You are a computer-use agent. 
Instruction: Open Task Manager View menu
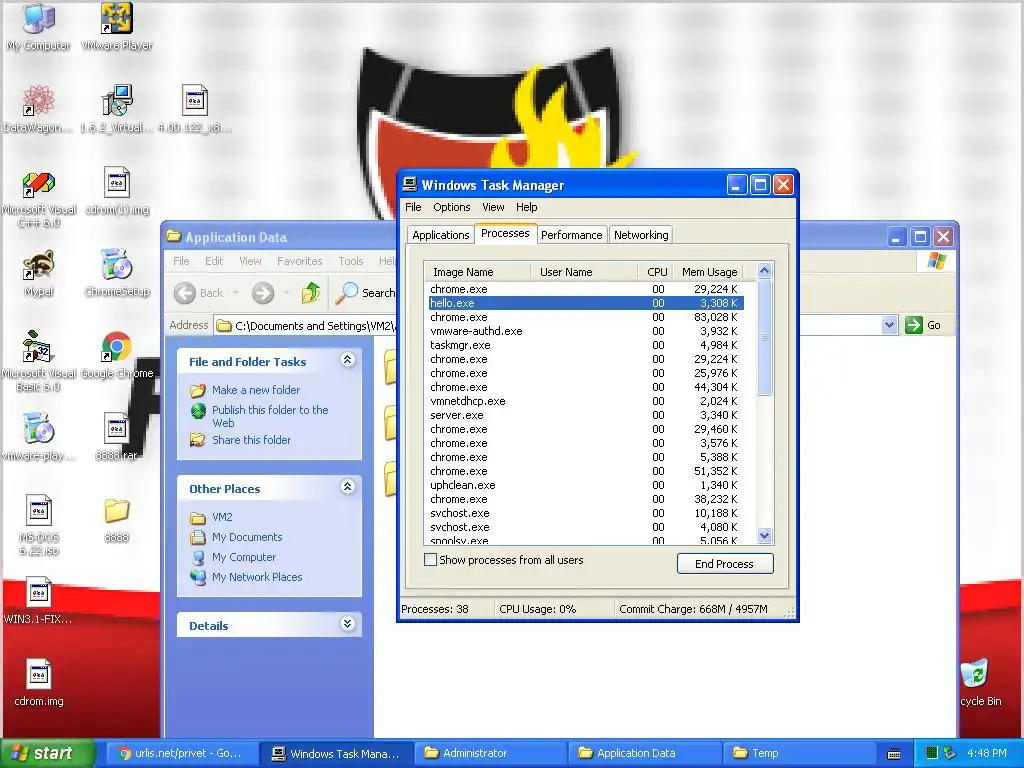[x=493, y=207]
